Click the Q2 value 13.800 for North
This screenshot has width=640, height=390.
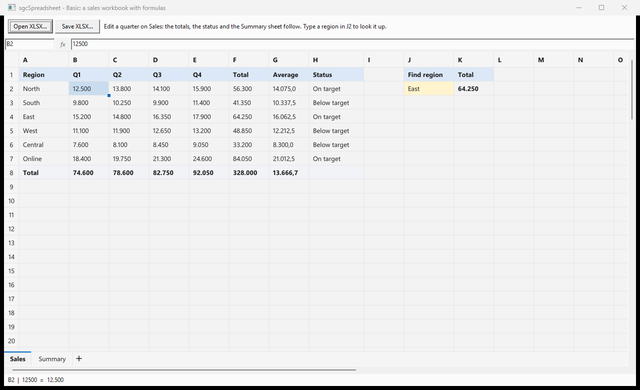tap(129, 89)
